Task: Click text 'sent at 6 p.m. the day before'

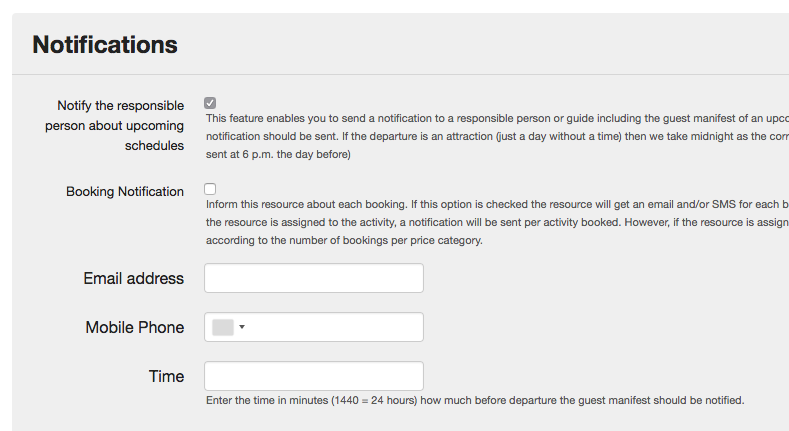Action: [278, 154]
